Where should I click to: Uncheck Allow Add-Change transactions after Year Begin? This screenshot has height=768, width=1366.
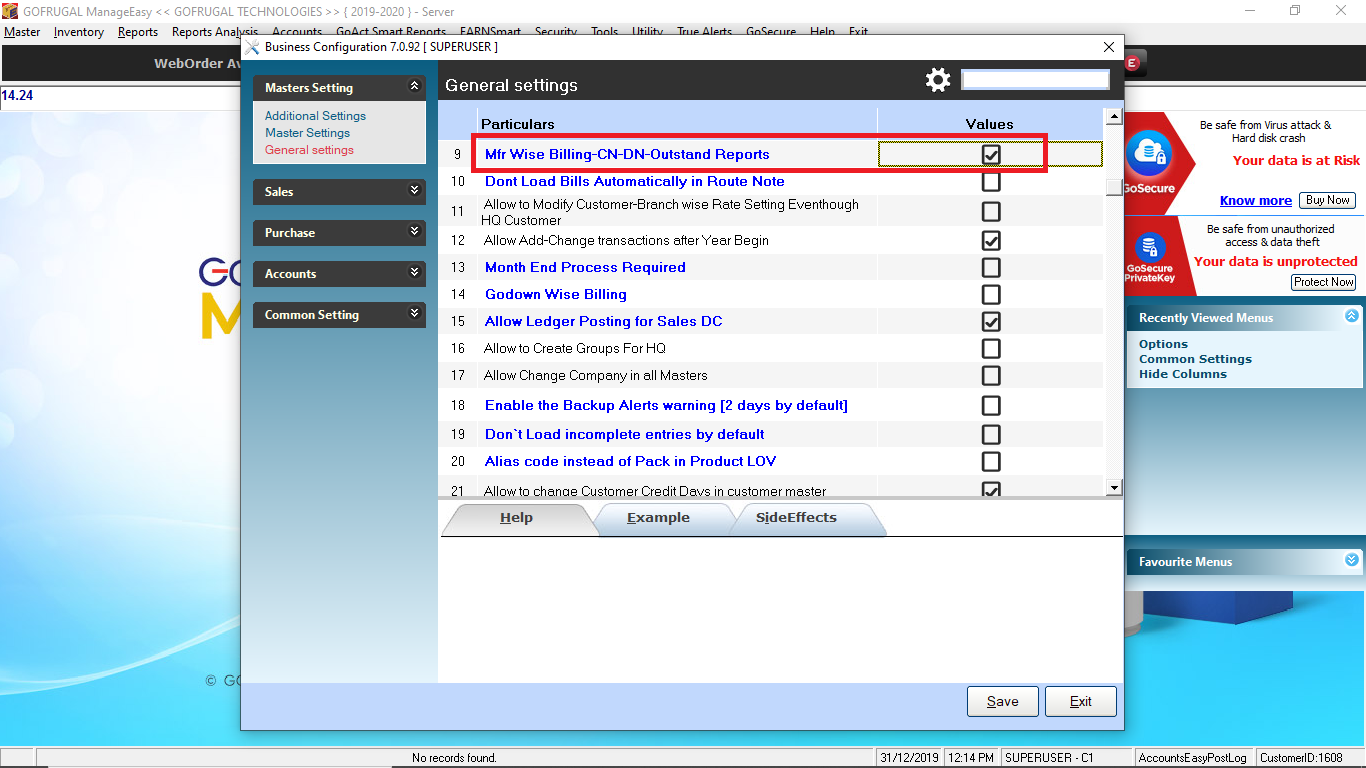pyautogui.click(x=991, y=241)
